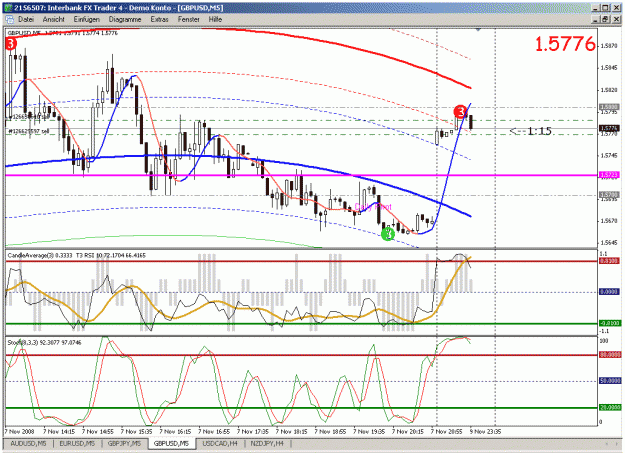Click the large red 1.5776 price label
The image size is (625, 453).
565,44
